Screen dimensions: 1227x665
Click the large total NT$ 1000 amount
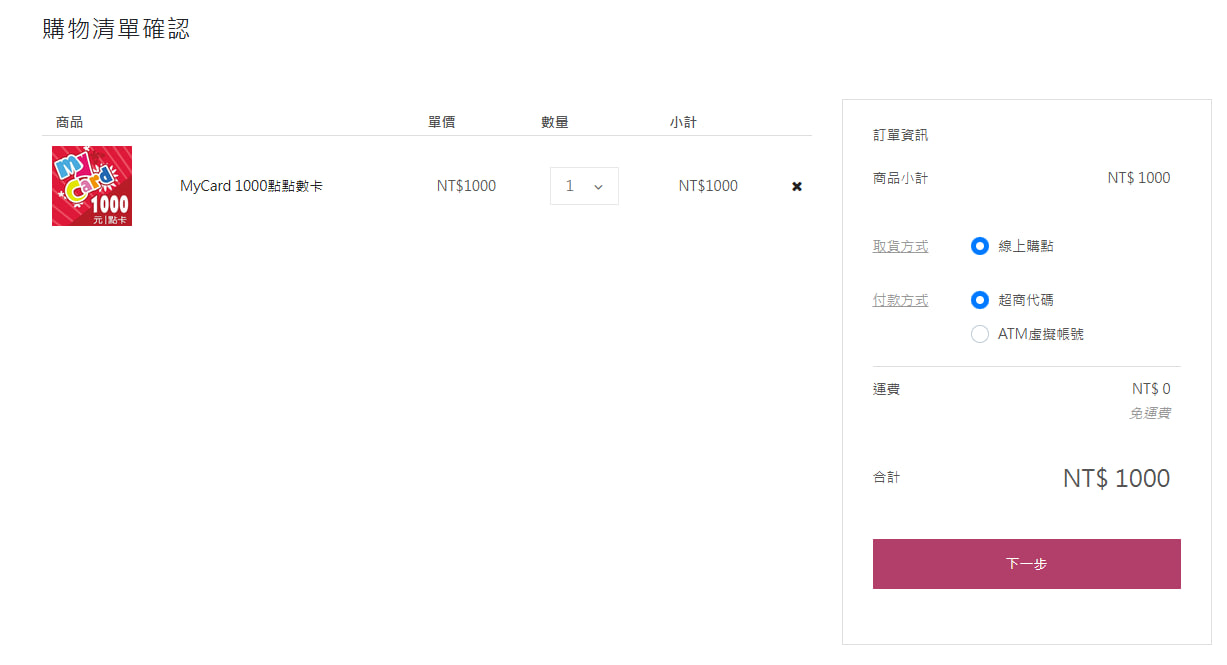click(x=1116, y=478)
